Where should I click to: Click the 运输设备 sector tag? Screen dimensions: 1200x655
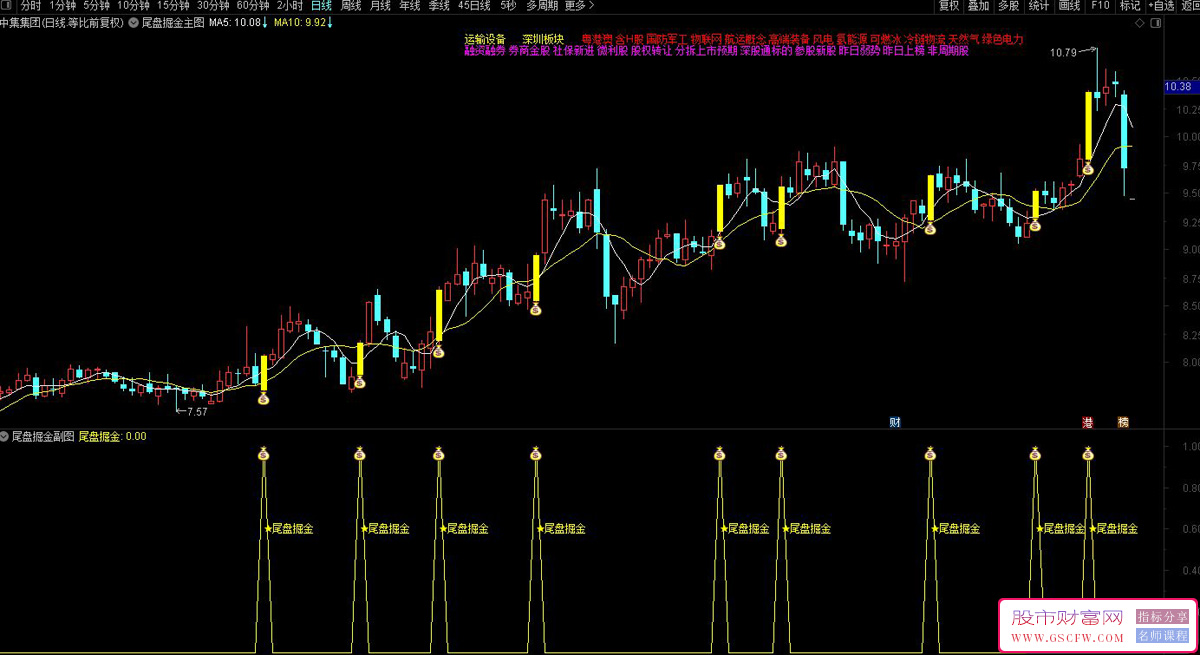485,40
